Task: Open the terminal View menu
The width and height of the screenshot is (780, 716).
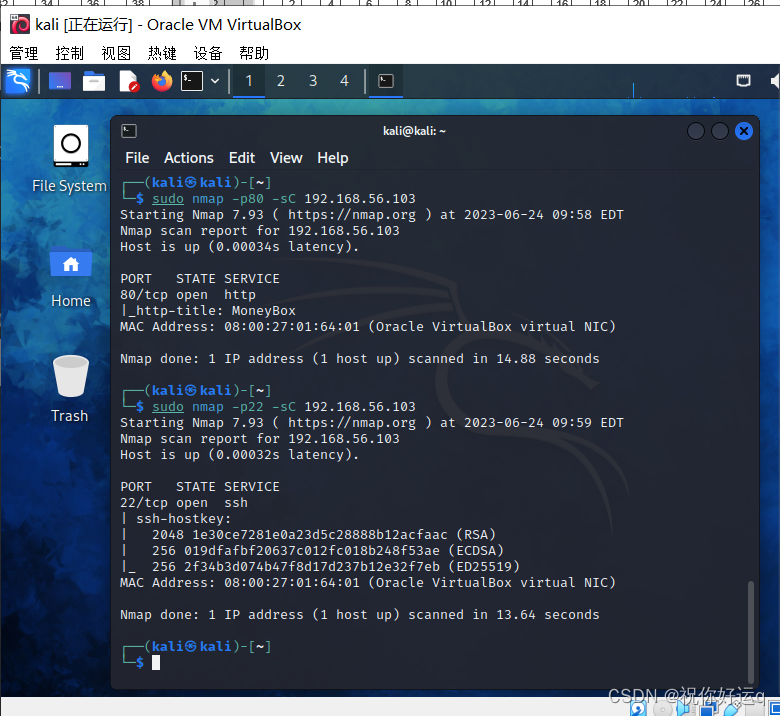Action: point(286,158)
